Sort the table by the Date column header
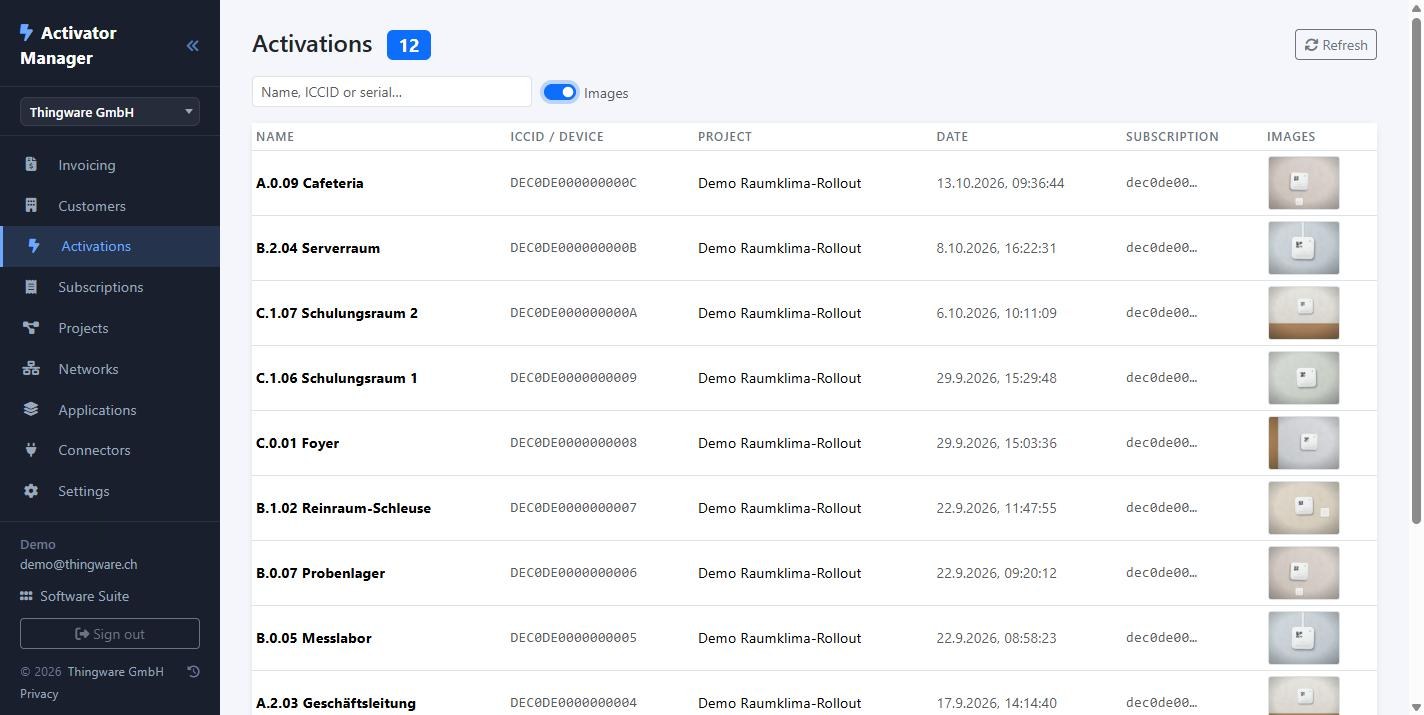 click(x=952, y=137)
